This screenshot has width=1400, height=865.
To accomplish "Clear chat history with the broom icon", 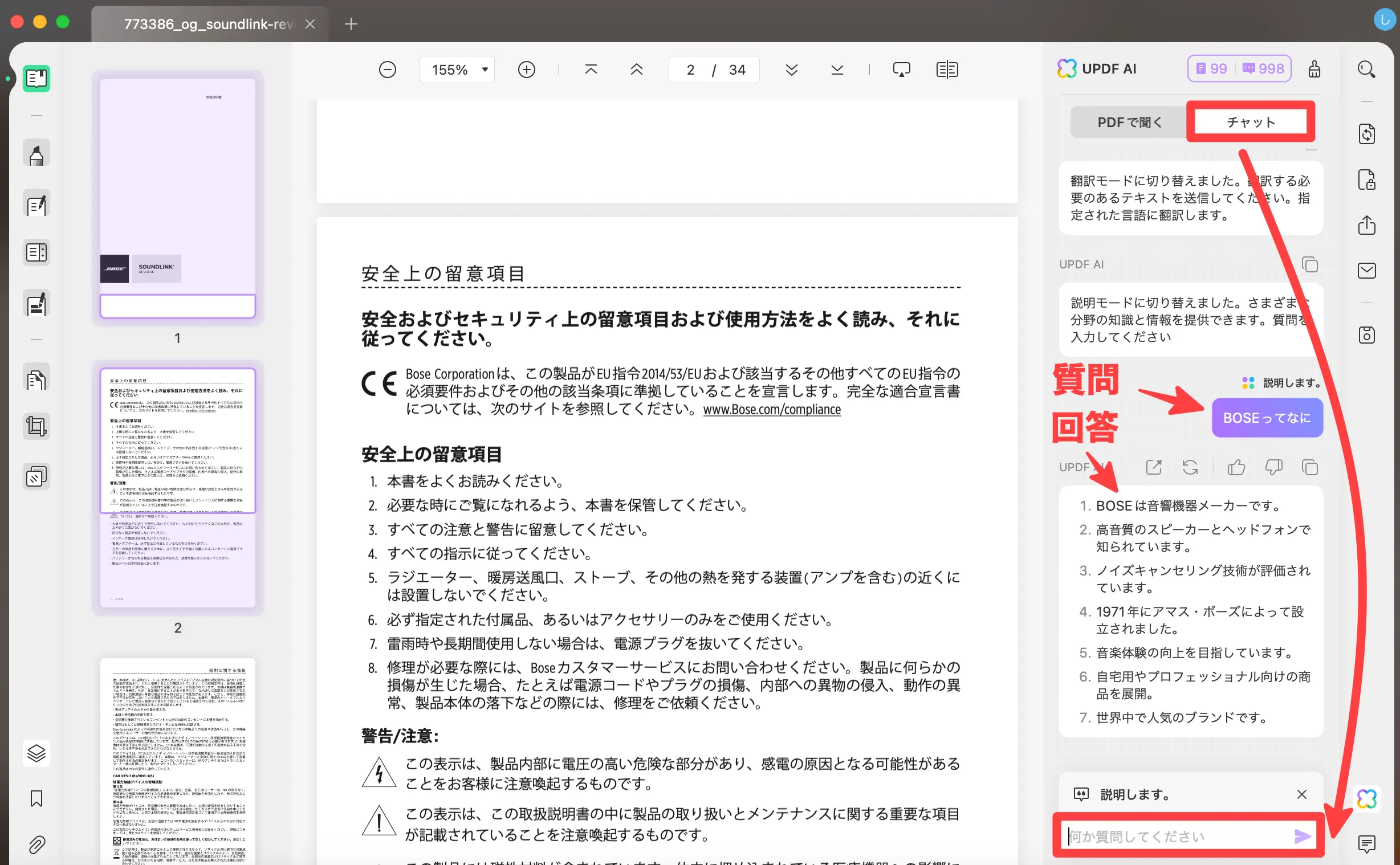I will point(1314,68).
